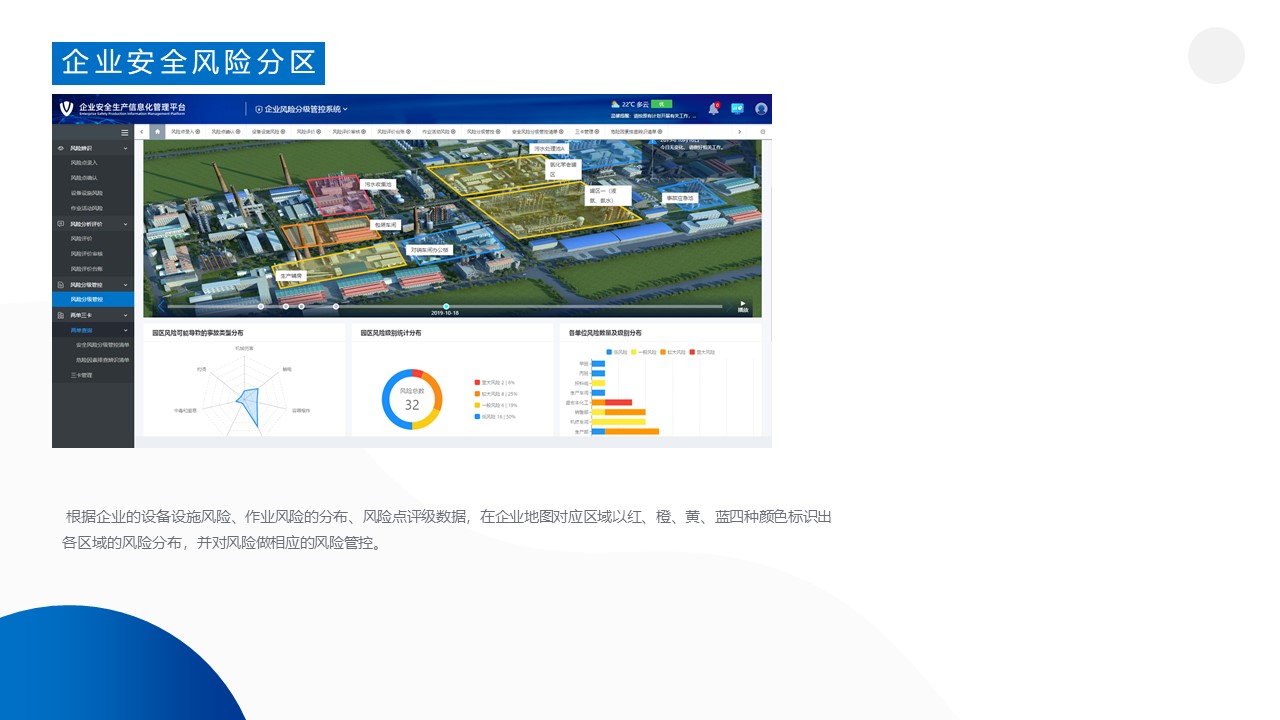Click the 生产辅房 map label
The height and width of the screenshot is (720, 1280).
[291, 275]
